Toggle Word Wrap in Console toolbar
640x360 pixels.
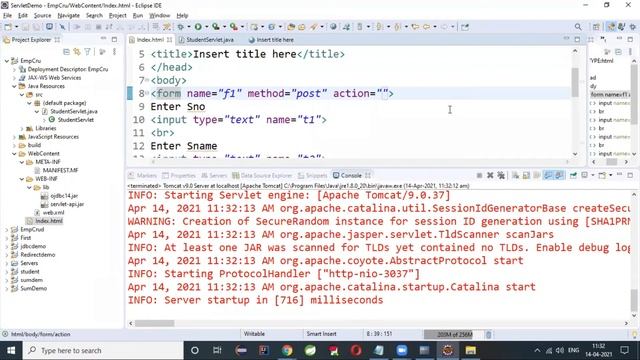click(x=537, y=176)
